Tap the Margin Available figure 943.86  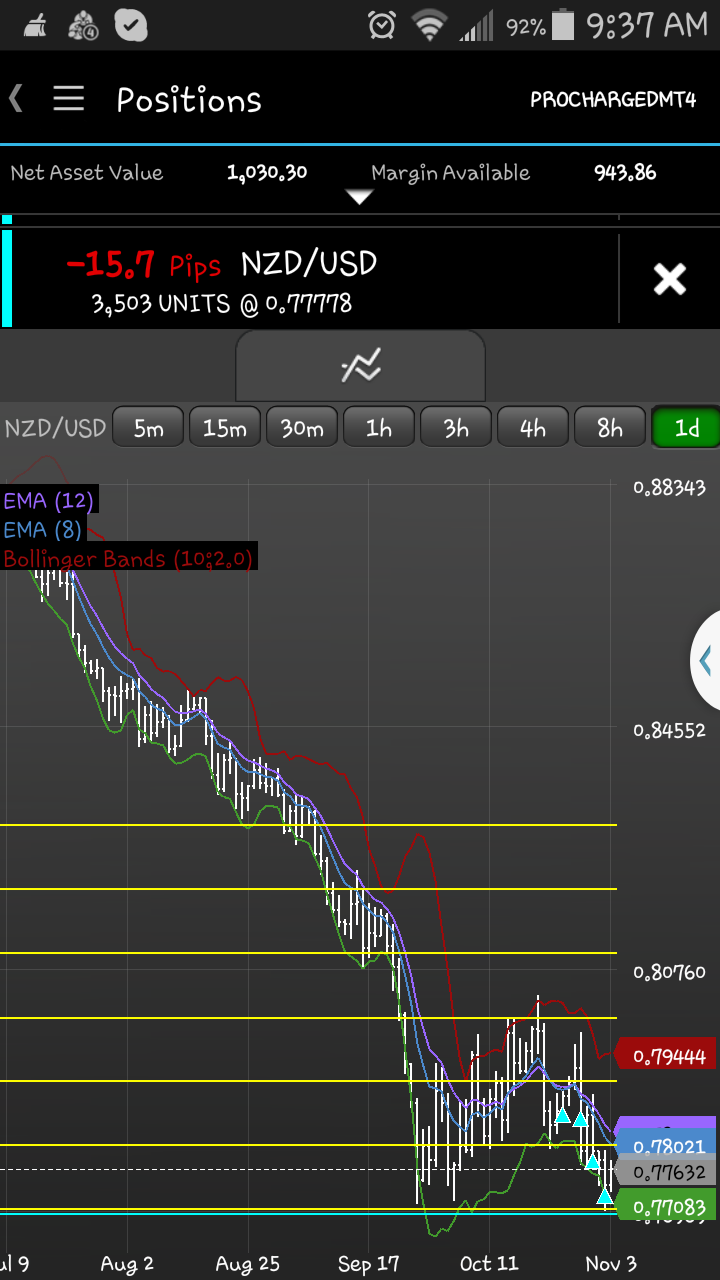tap(625, 173)
